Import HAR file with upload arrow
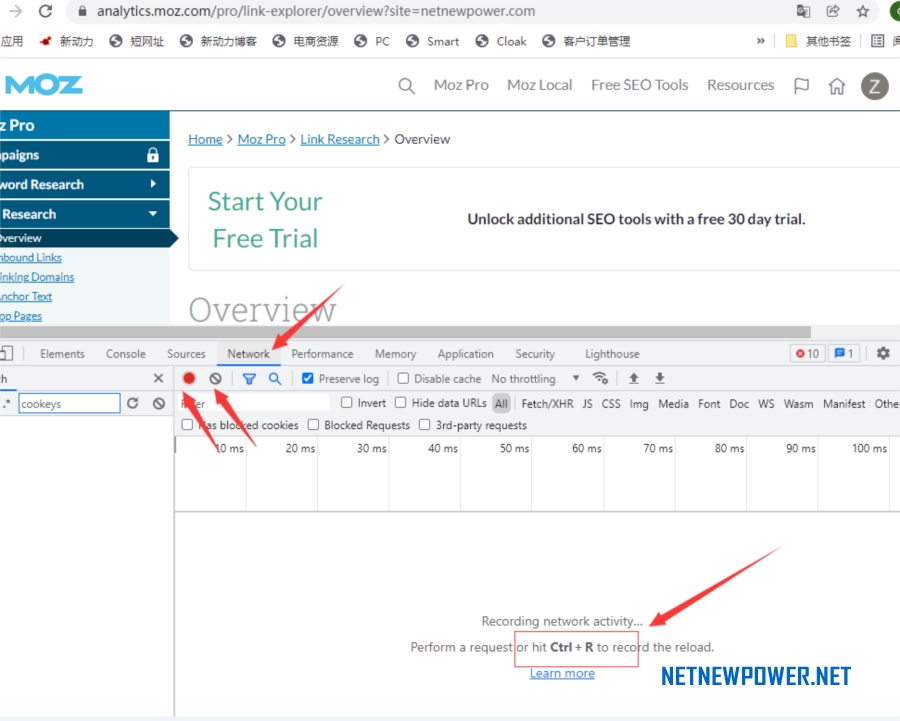This screenshot has height=721, width=900. point(634,378)
